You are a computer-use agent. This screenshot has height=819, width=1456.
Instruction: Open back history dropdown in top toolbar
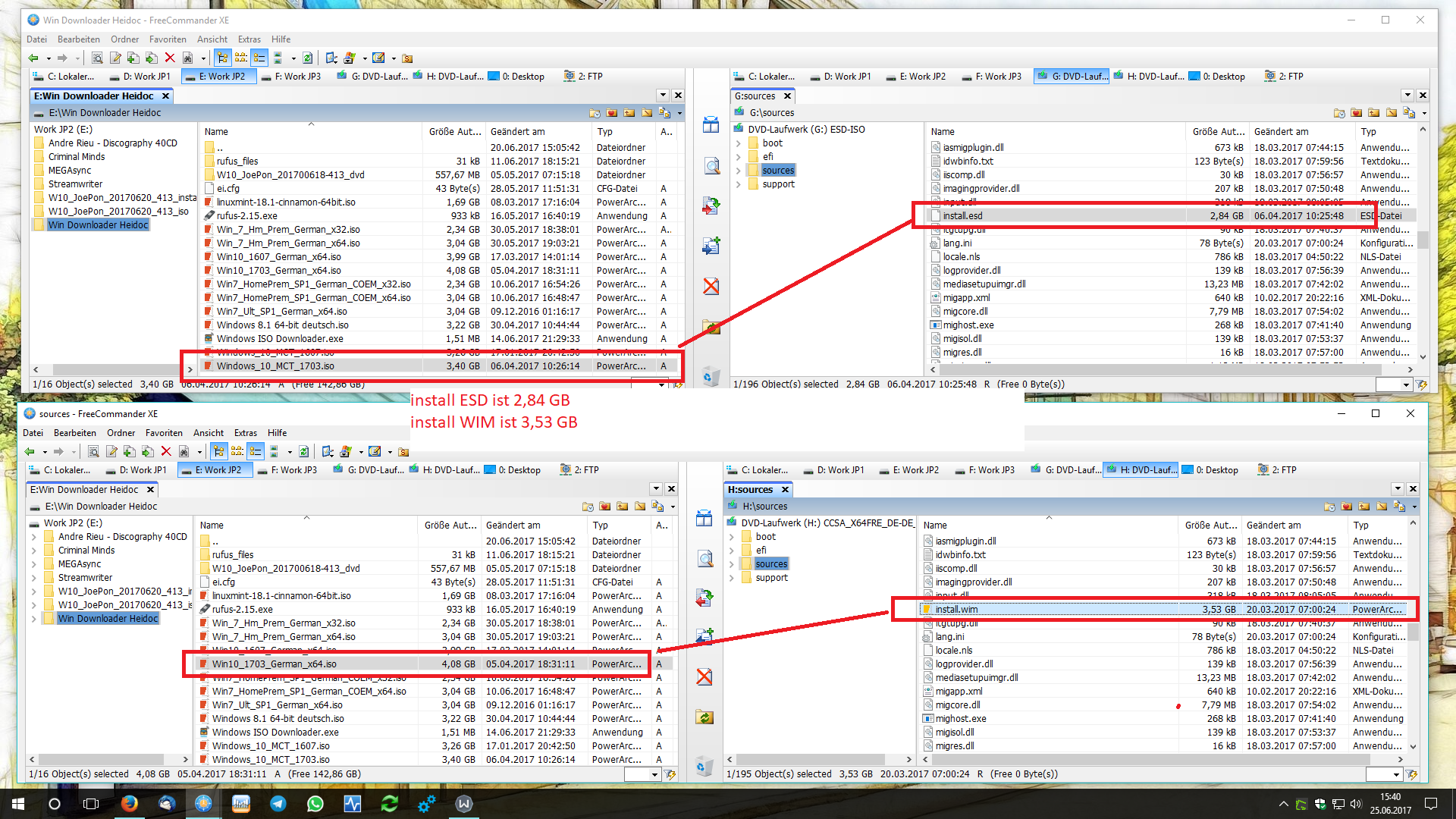[x=49, y=58]
